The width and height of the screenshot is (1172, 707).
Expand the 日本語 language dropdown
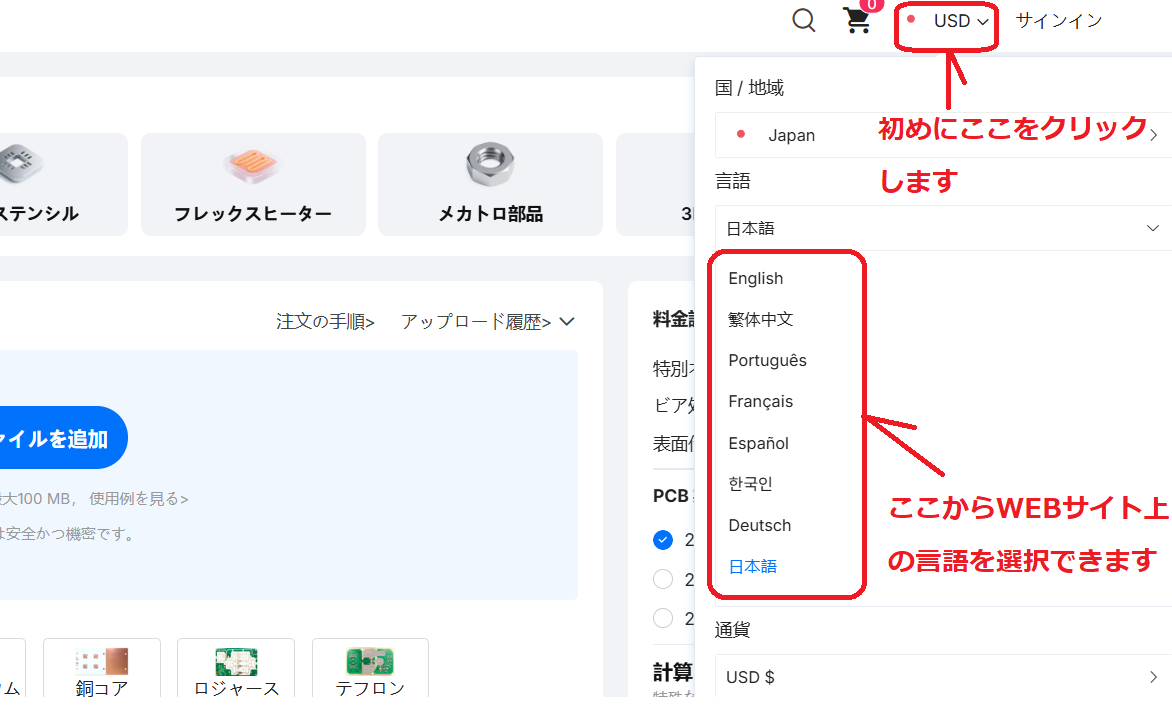click(x=942, y=228)
